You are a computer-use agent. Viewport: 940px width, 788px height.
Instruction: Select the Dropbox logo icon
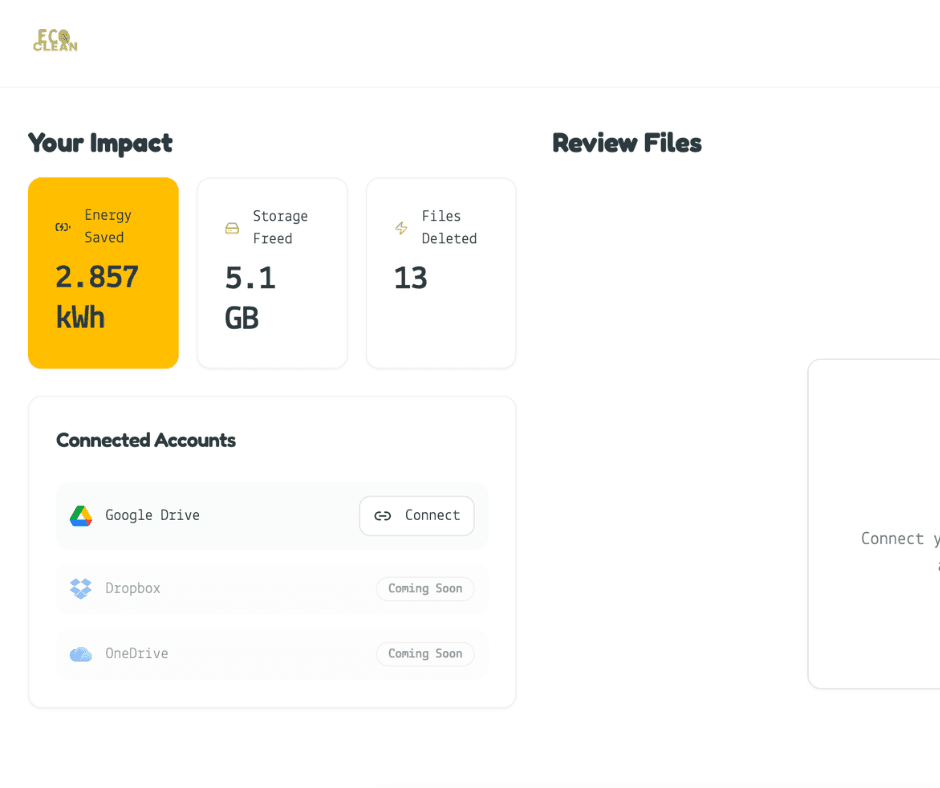pos(81,589)
